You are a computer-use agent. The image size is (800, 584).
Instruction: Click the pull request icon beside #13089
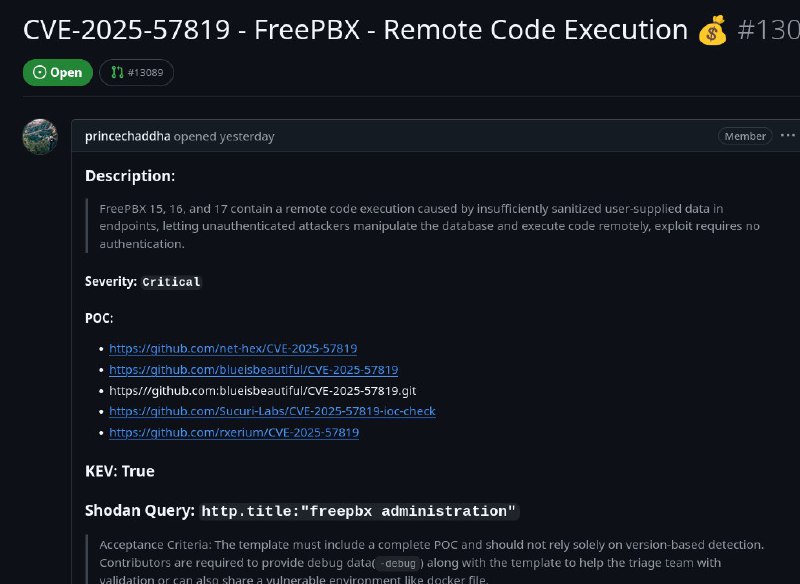(117, 72)
